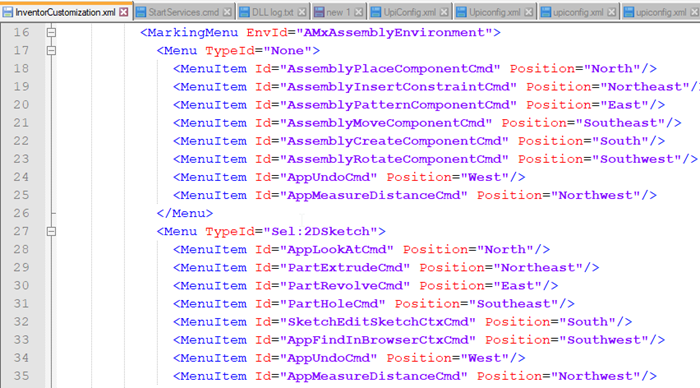Click the AppFindInBrowserCtxCmd Id text

[378, 340]
